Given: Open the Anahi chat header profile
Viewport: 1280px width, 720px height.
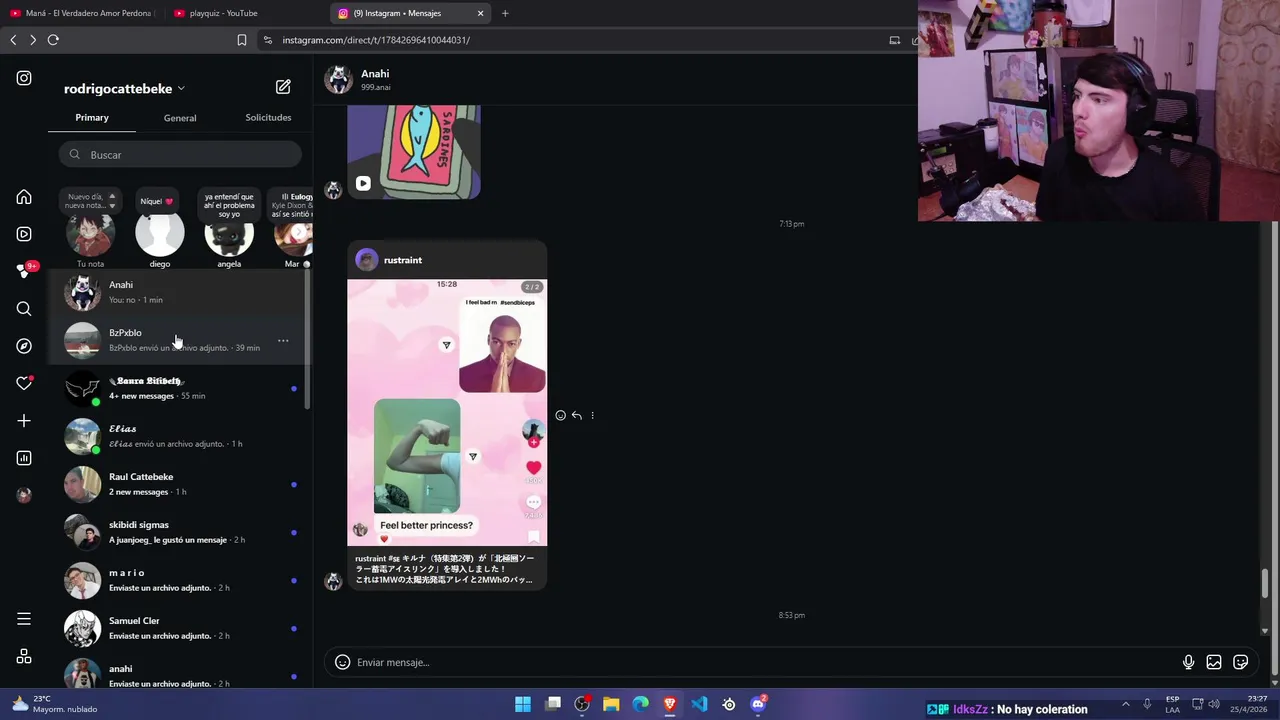Looking at the screenshot, I should pyautogui.click(x=358, y=79).
